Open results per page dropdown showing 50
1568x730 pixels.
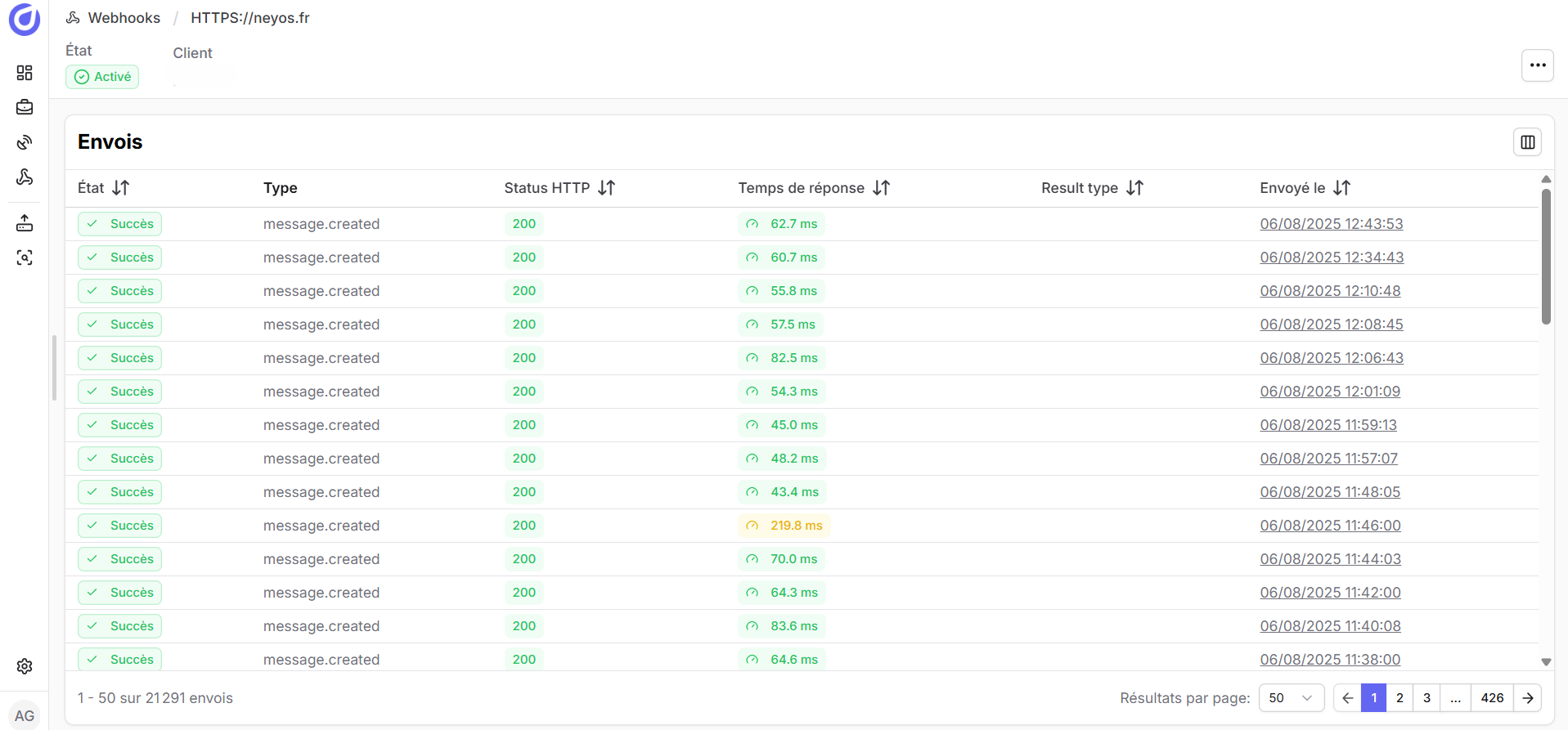point(1291,698)
